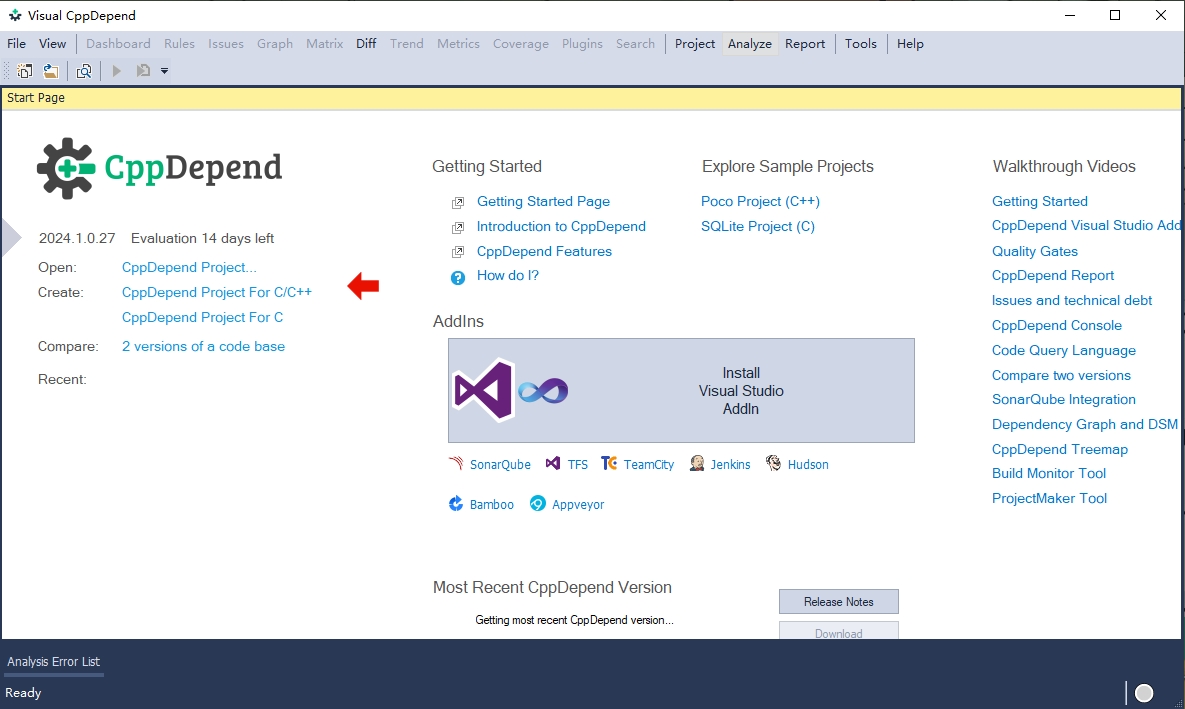Screen dimensions: 1185x709
Task: Click the search magnifier toolbar icon
Action: point(84,71)
